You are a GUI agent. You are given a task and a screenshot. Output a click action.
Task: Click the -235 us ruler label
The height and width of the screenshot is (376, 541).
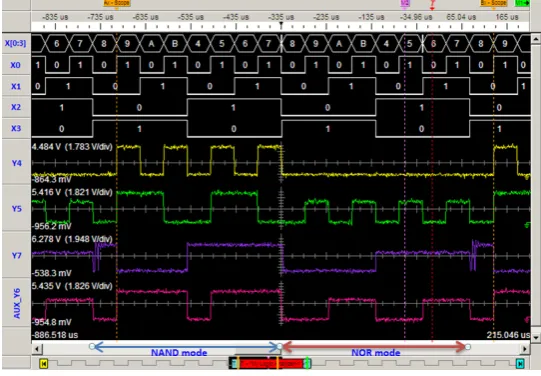click(x=326, y=17)
